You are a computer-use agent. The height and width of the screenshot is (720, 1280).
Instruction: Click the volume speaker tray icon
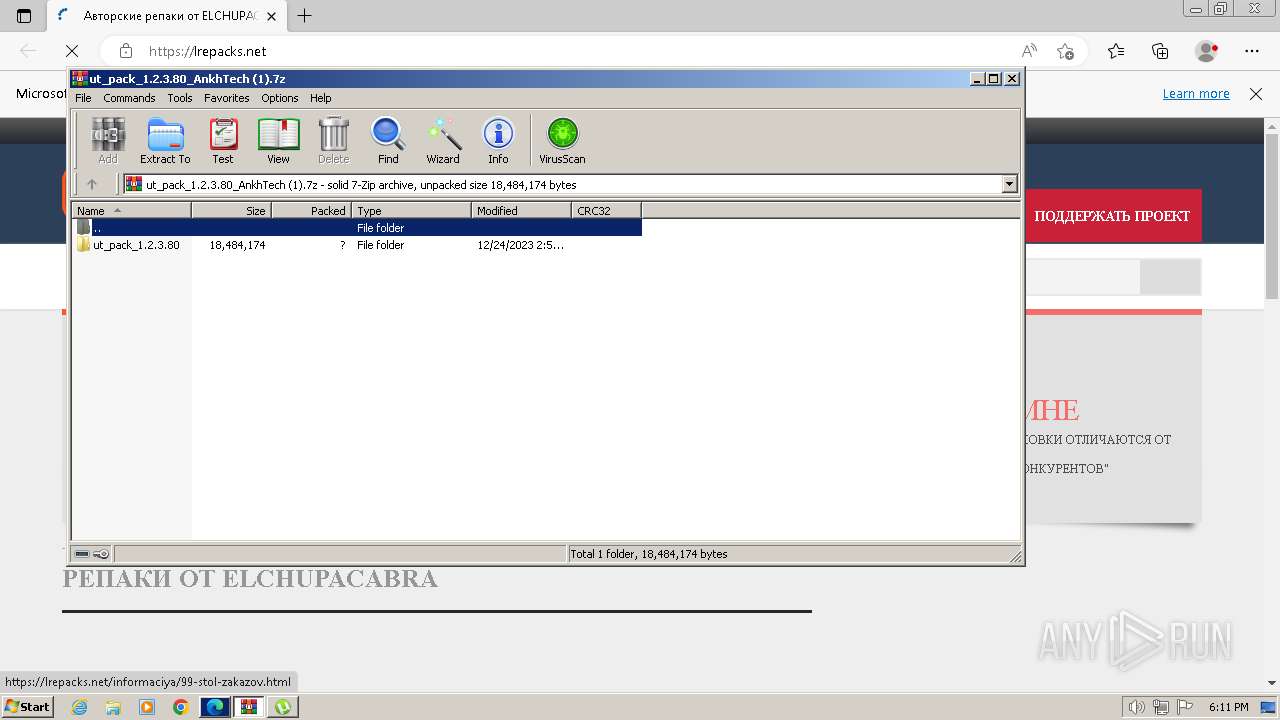[x=1135, y=707]
